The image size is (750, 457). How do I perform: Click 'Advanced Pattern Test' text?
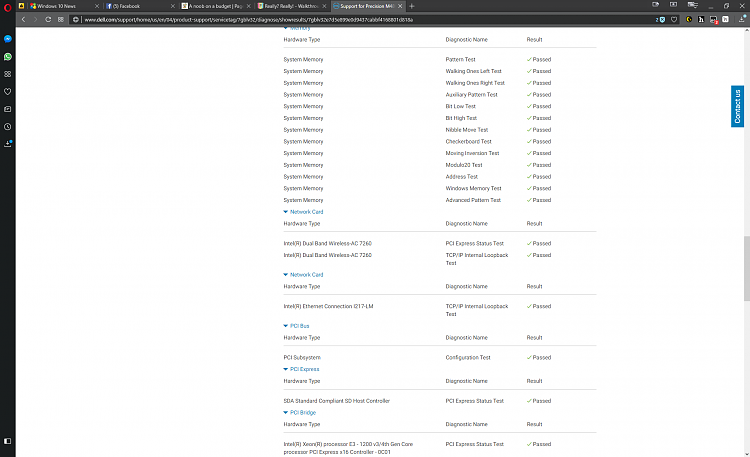pos(473,201)
